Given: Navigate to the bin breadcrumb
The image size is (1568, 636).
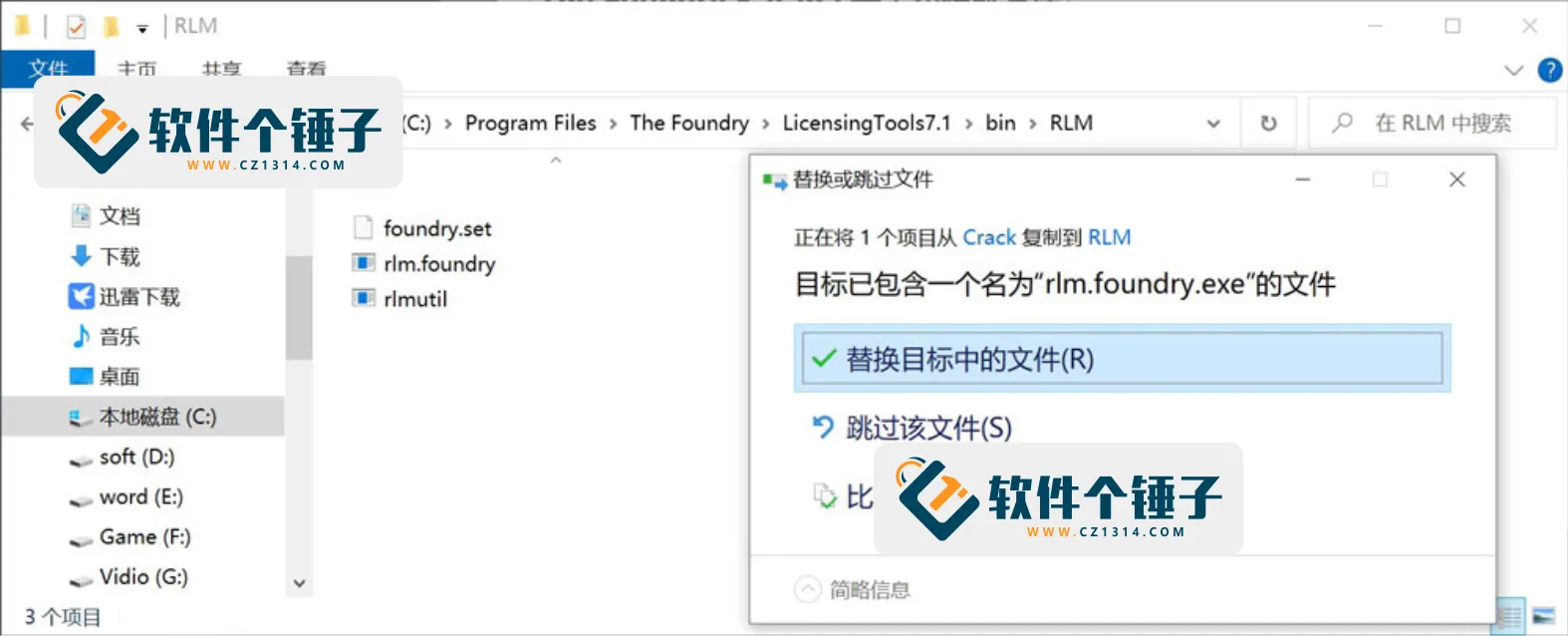Looking at the screenshot, I should click(x=1001, y=123).
